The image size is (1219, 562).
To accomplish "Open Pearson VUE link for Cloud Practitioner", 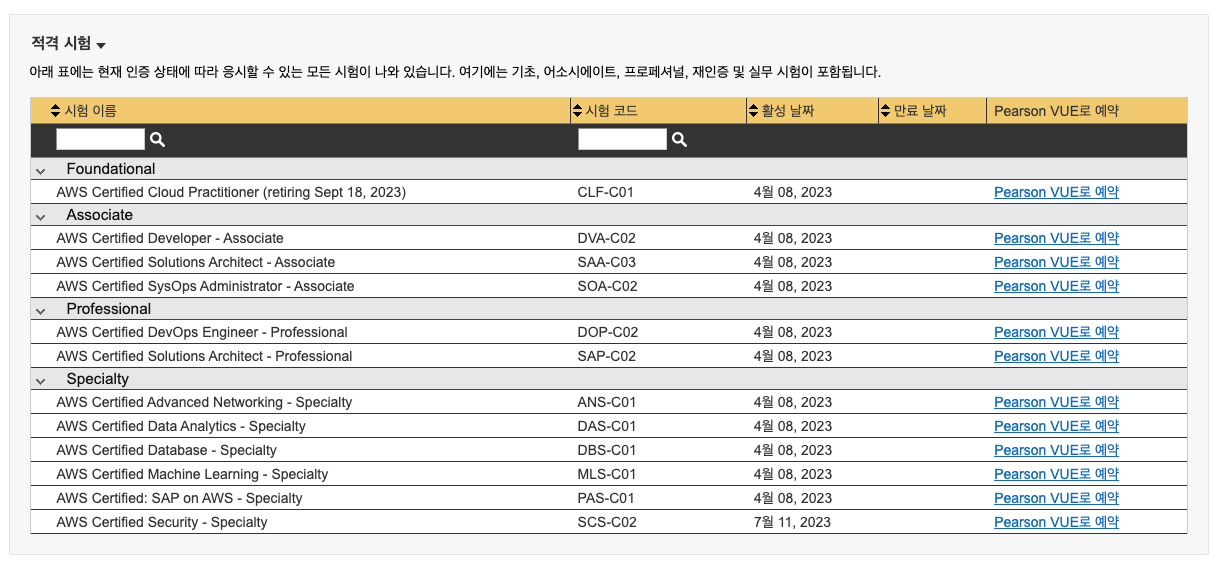I will point(1056,192).
